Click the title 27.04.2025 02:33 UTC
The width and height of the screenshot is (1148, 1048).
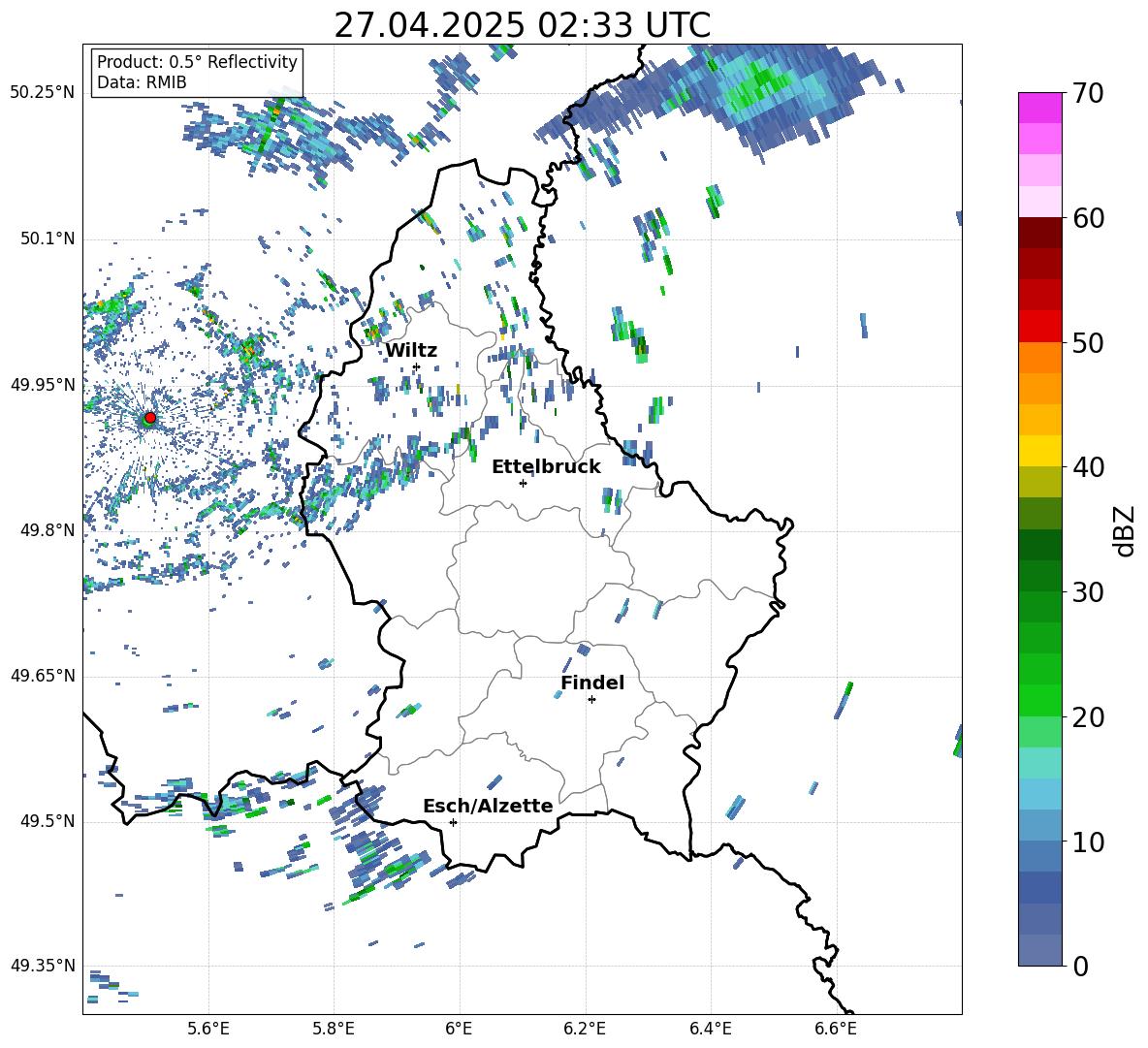point(523,25)
